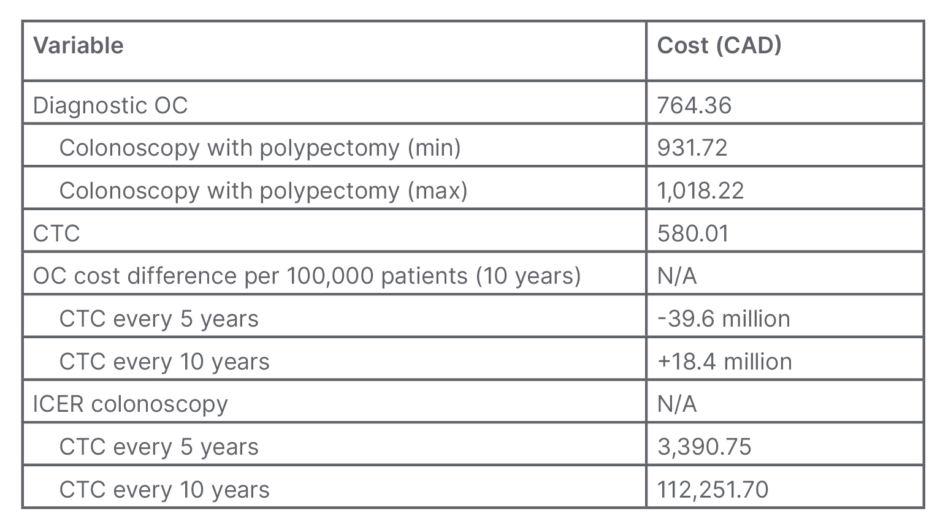The image size is (940, 527).
Task: Click the 1,018.22 cost value
Action: pyautogui.click(x=700, y=191)
